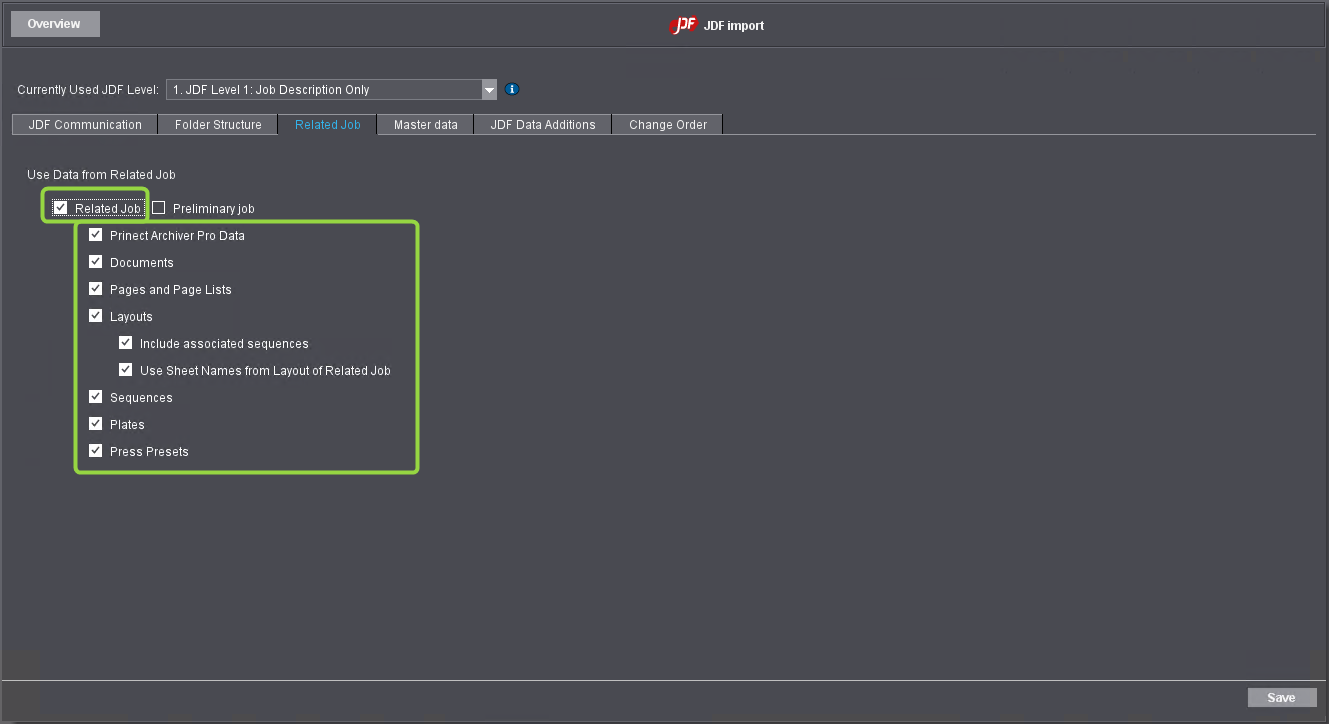The height and width of the screenshot is (724, 1329).
Task: Enable the Preliminary job checkbox
Action: pos(159,208)
